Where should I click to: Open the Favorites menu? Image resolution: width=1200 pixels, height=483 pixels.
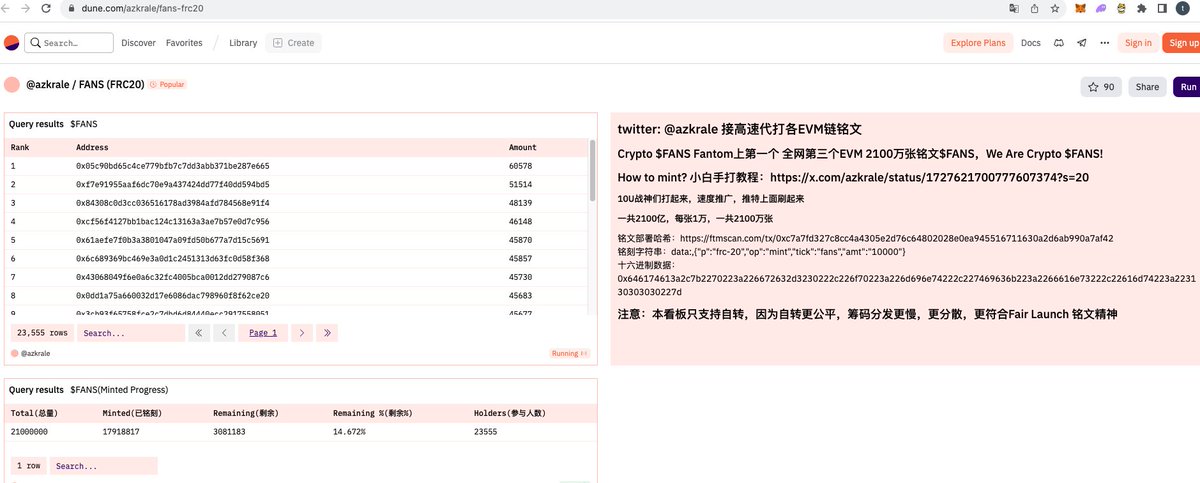(x=184, y=43)
